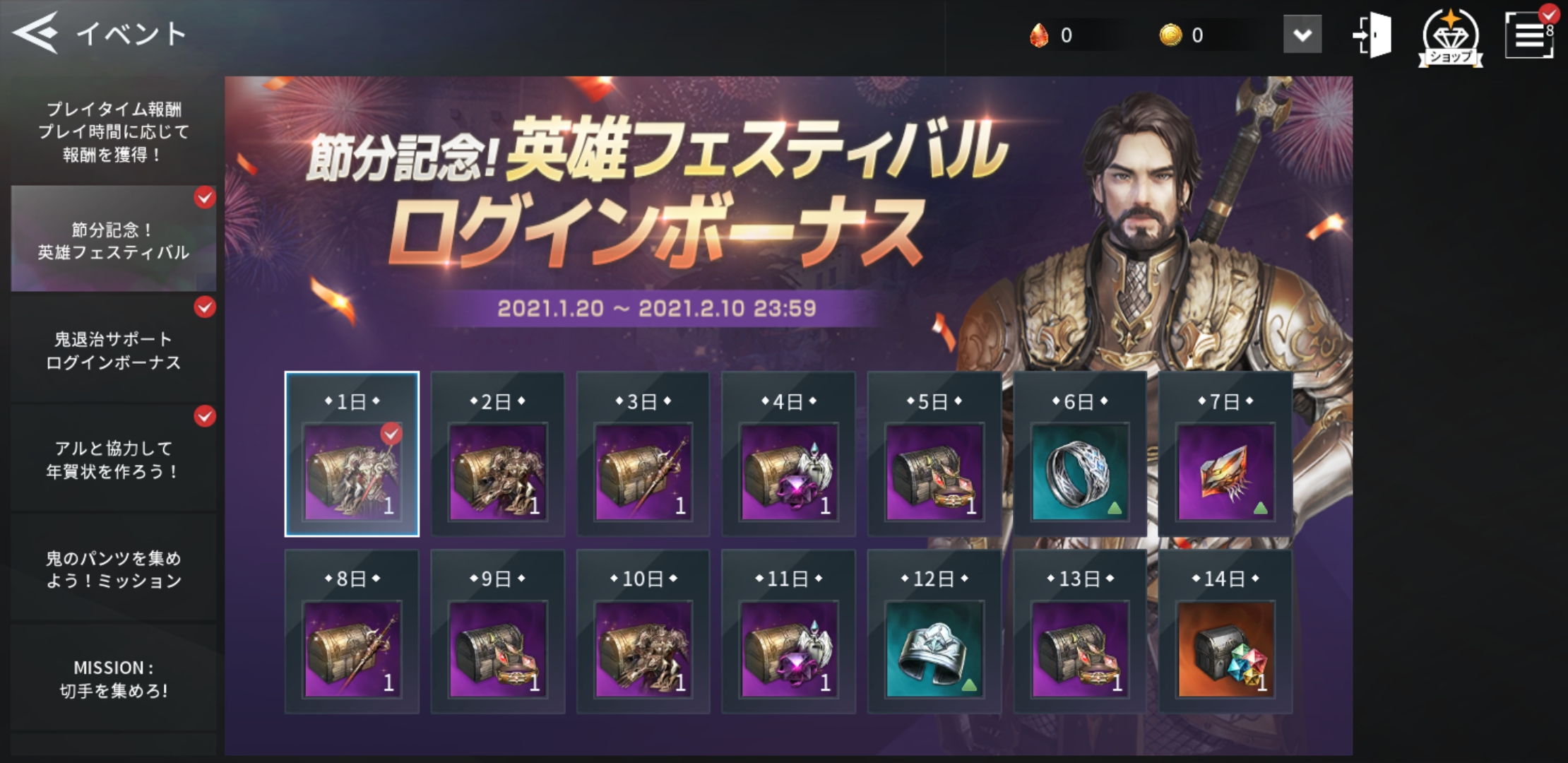Image resolution: width=1568 pixels, height=763 pixels.
Task: Select the Day 12 silver bracelet reward
Action: point(934,649)
